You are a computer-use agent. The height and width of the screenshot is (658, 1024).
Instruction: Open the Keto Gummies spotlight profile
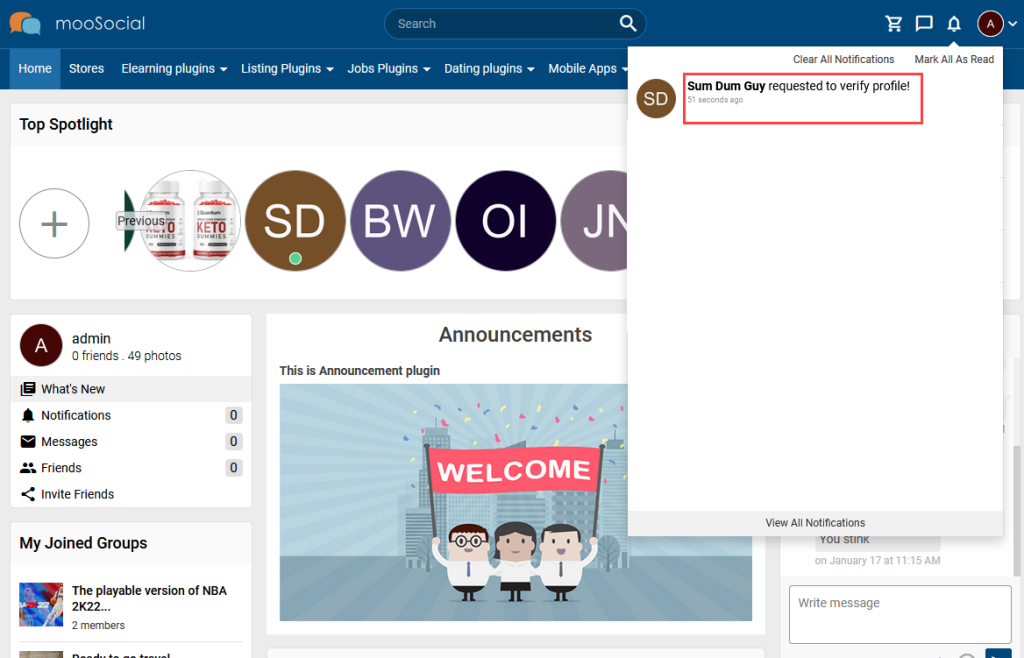pyautogui.click(x=191, y=221)
